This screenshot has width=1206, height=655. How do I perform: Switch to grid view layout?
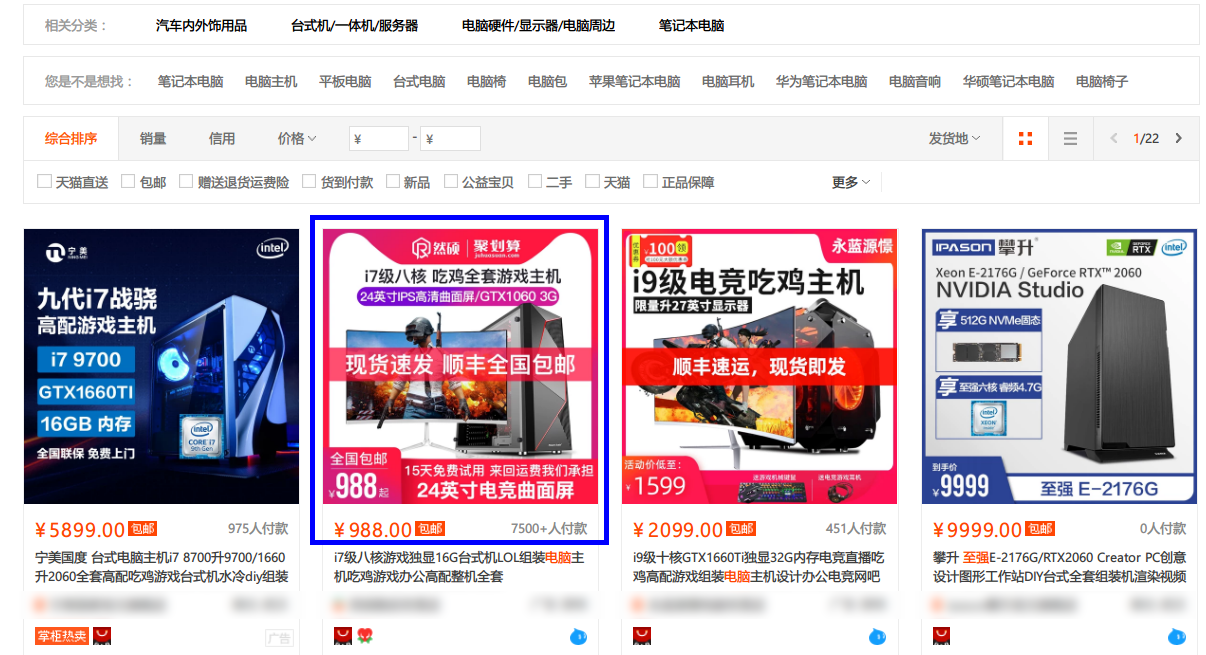click(x=1025, y=139)
